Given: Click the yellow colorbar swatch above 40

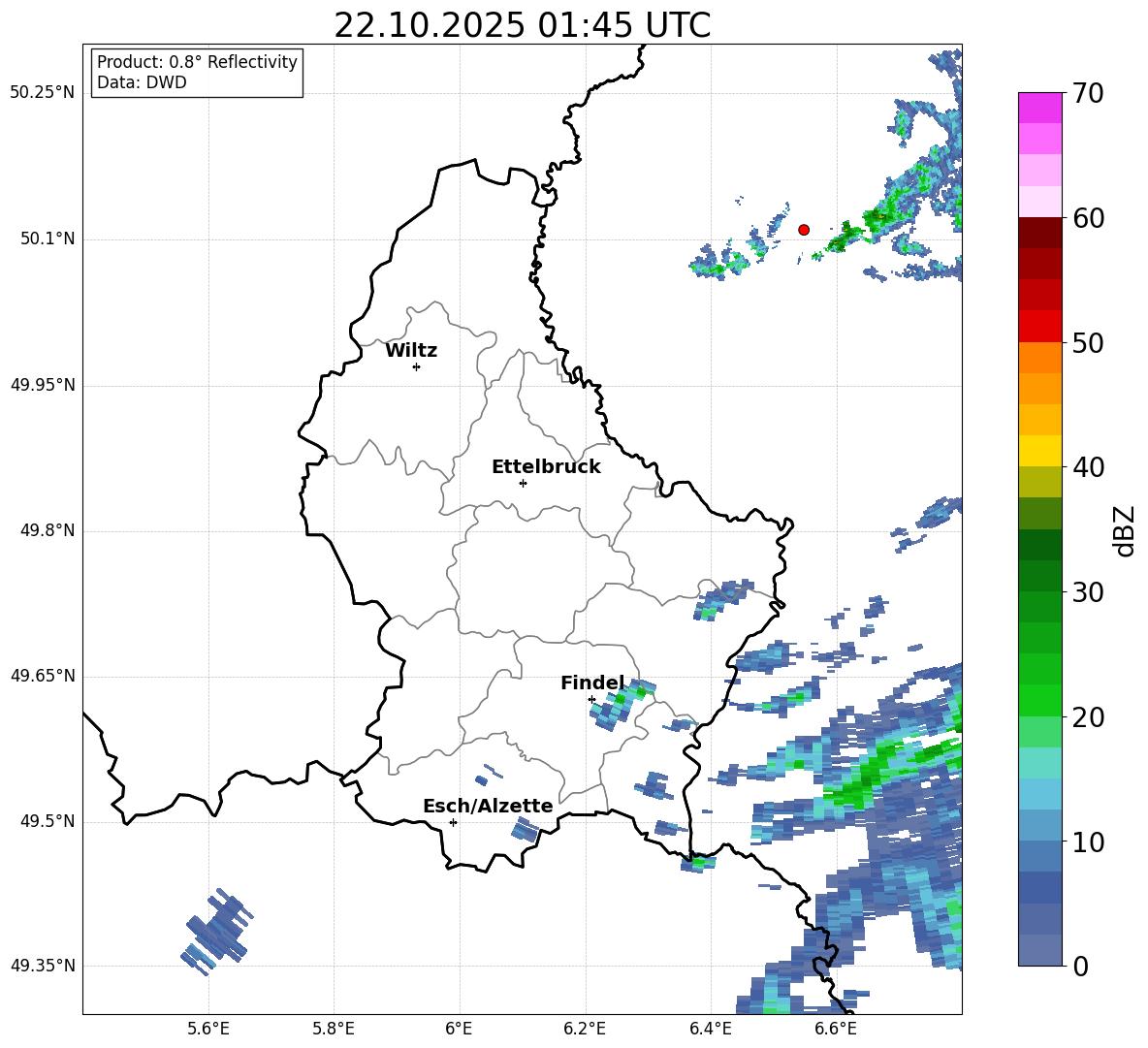Looking at the screenshot, I should [1039, 451].
